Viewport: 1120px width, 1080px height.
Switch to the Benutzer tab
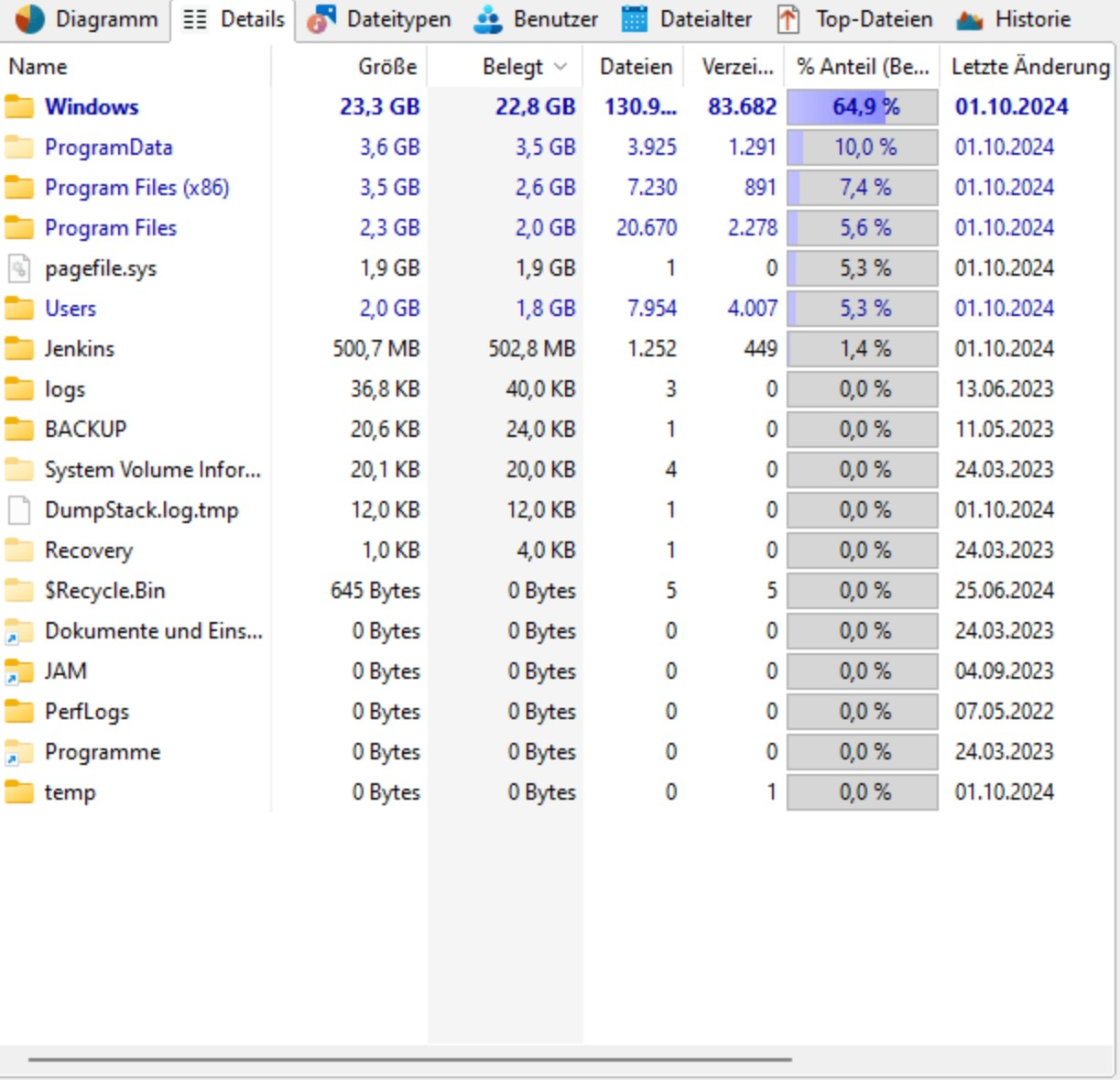click(536, 19)
